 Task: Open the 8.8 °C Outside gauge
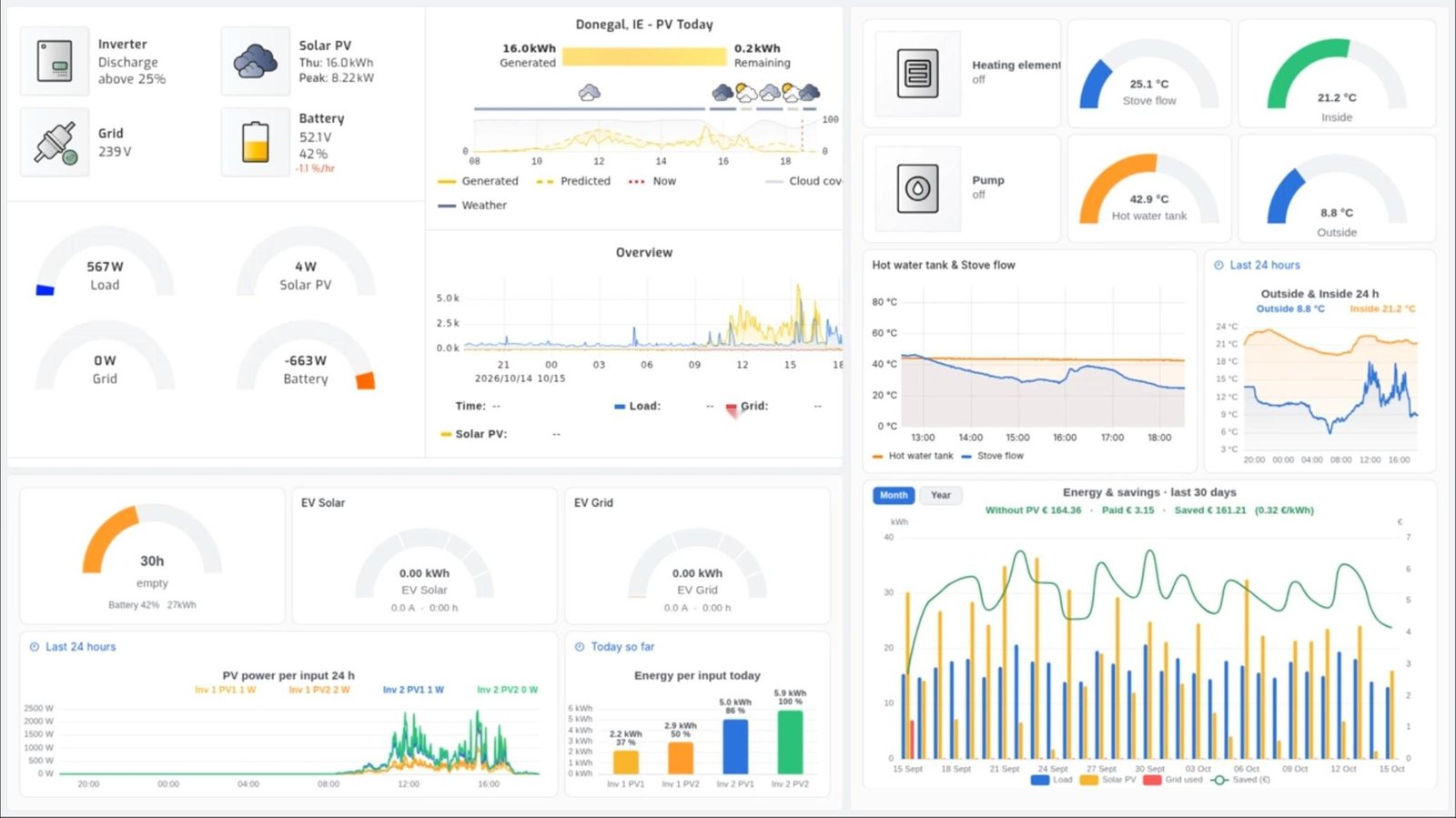pos(1337,196)
